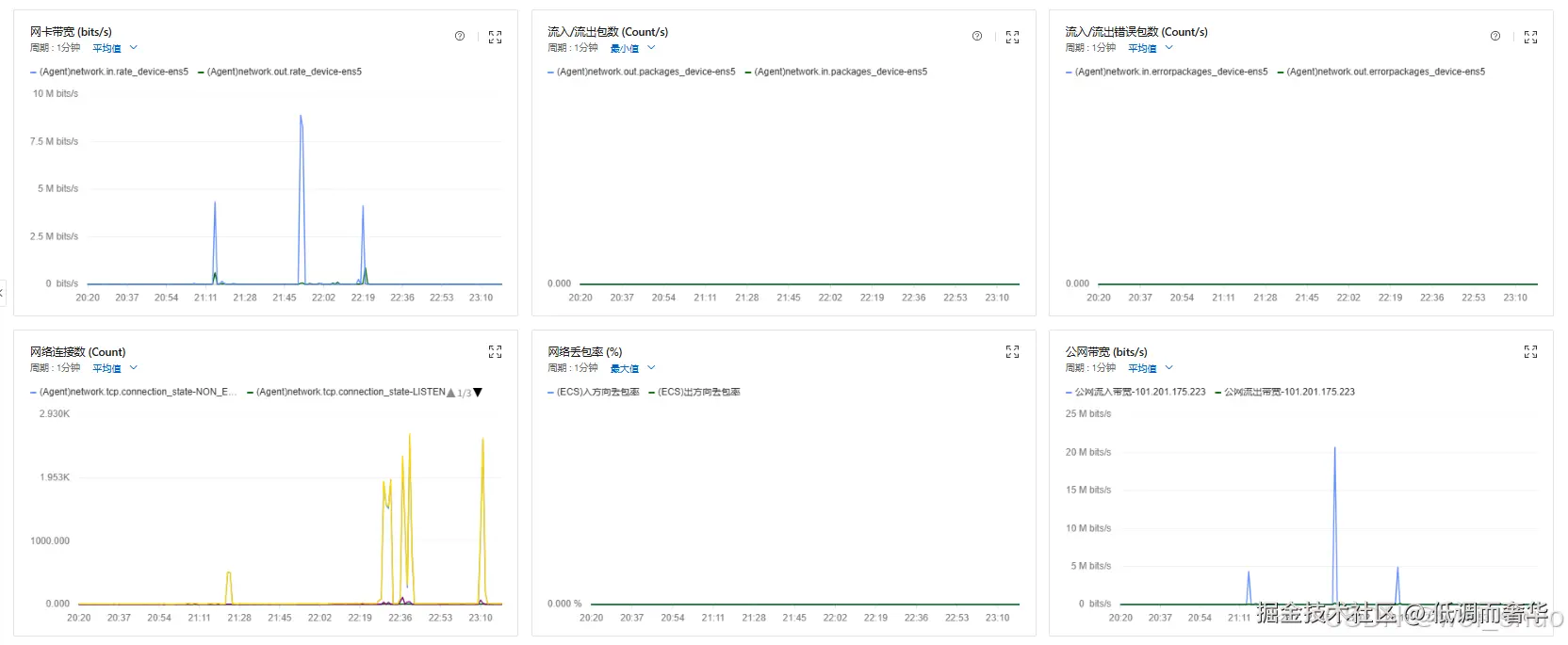This screenshot has height=645, width=1568.
Task: Go to previous legend page in 网络连接数
Action: coord(450,393)
